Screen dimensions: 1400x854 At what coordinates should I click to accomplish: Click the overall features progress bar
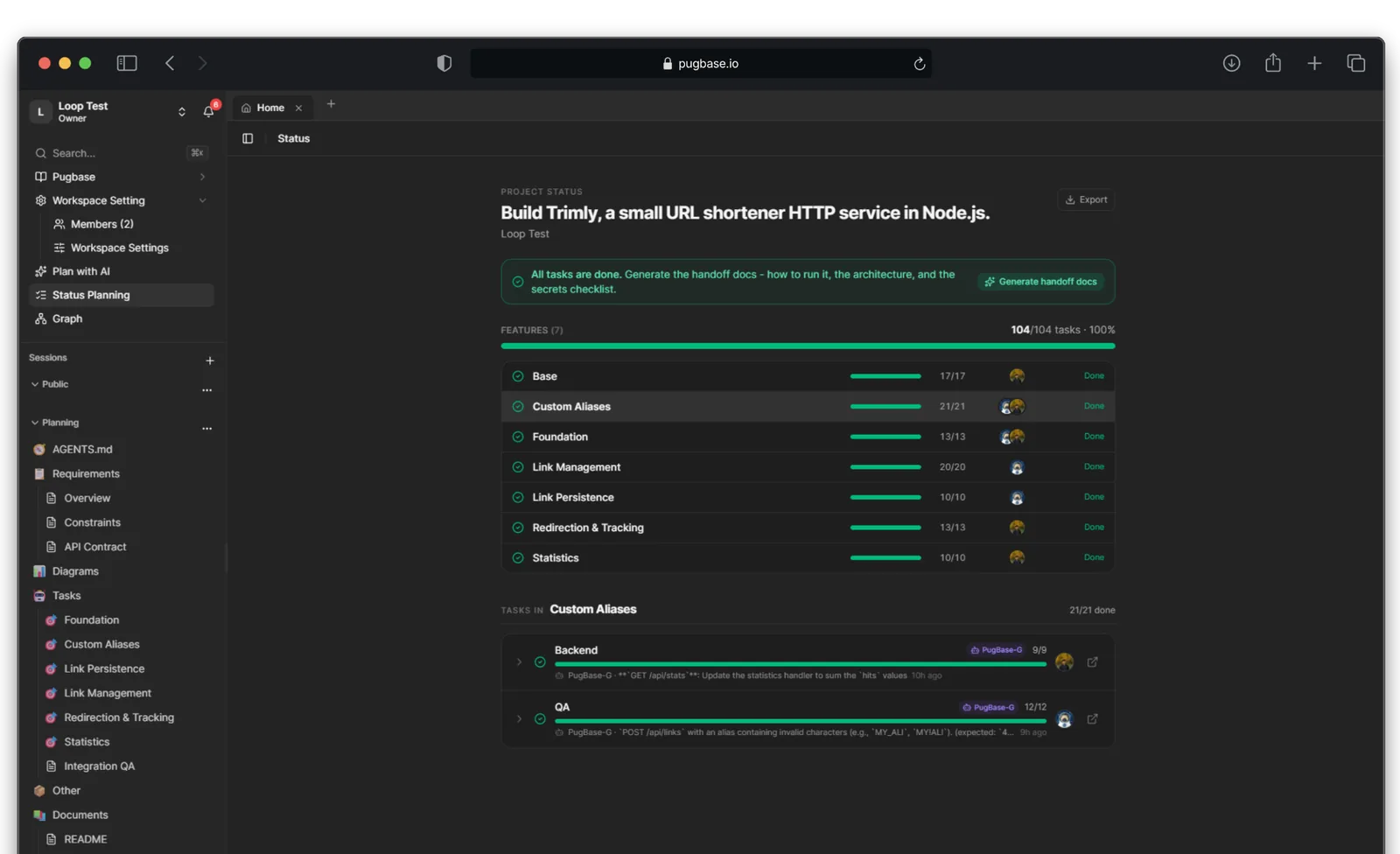pos(808,346)
